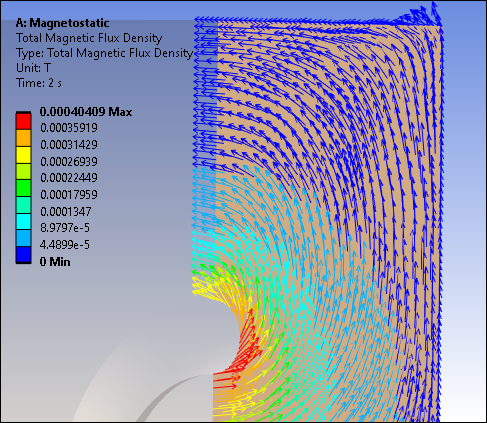Select the dark blue legend band
Viewport: 487px width, 423px height.
pos(23,255)
